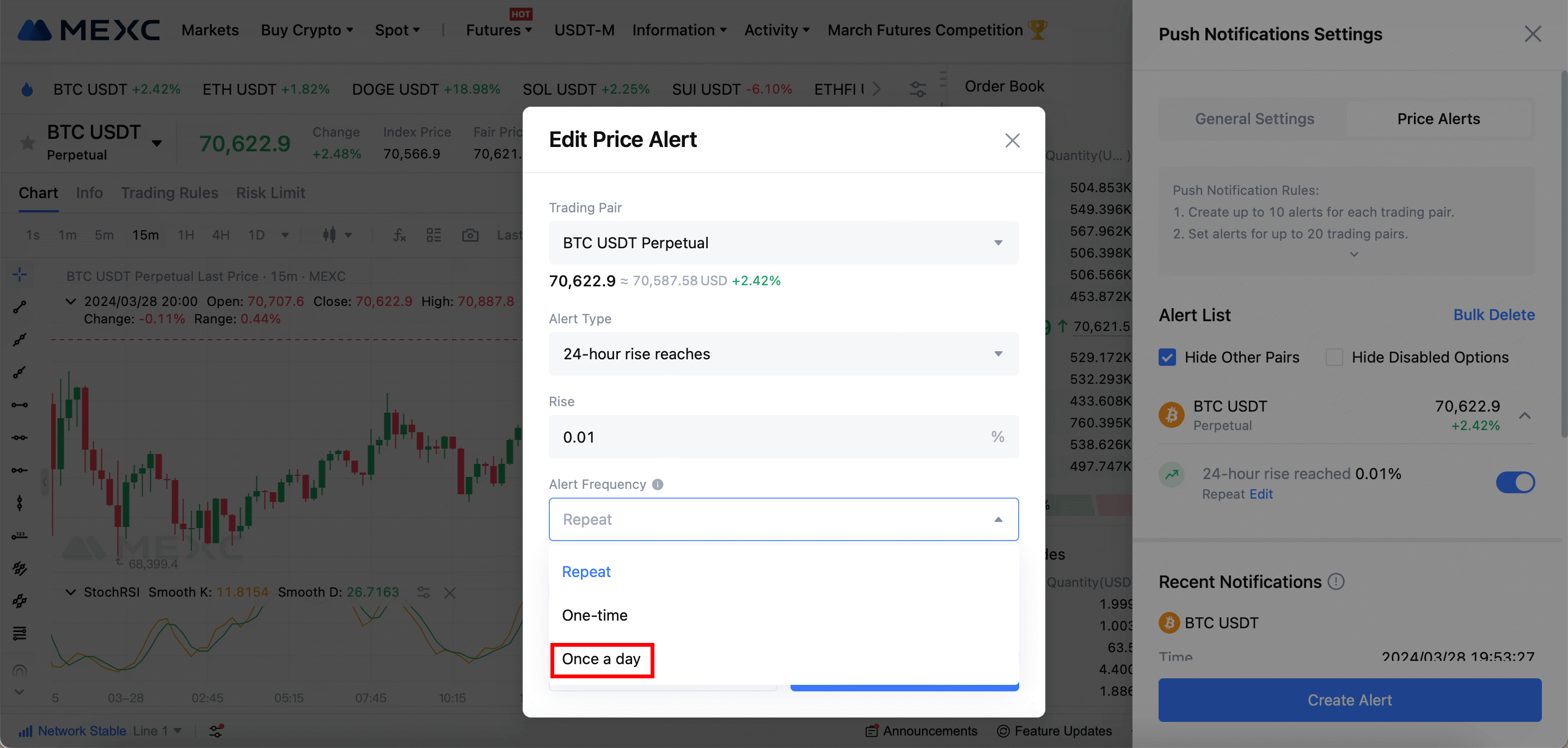
Task: Switch to the General Settings tab
Action: point(1254,119)
